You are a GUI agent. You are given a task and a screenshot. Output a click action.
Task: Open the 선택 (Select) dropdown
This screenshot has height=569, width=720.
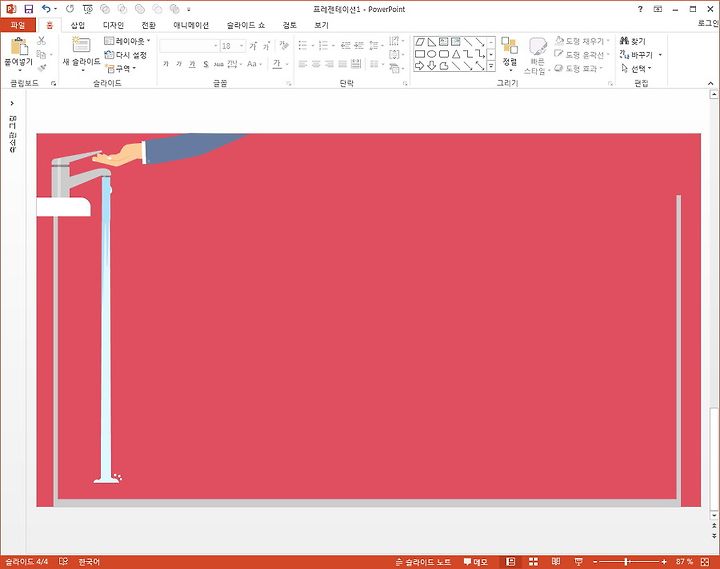pos(636,68)
